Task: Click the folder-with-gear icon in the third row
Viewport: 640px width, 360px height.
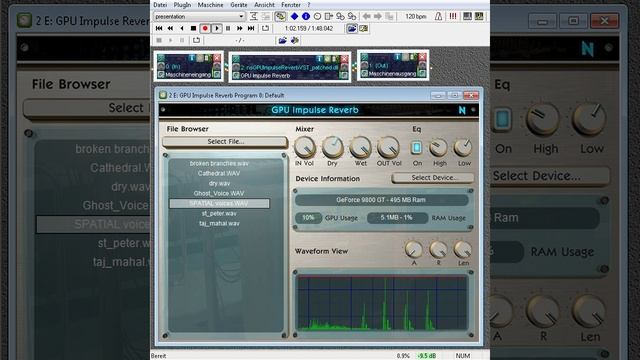Action: pos(295,40)
